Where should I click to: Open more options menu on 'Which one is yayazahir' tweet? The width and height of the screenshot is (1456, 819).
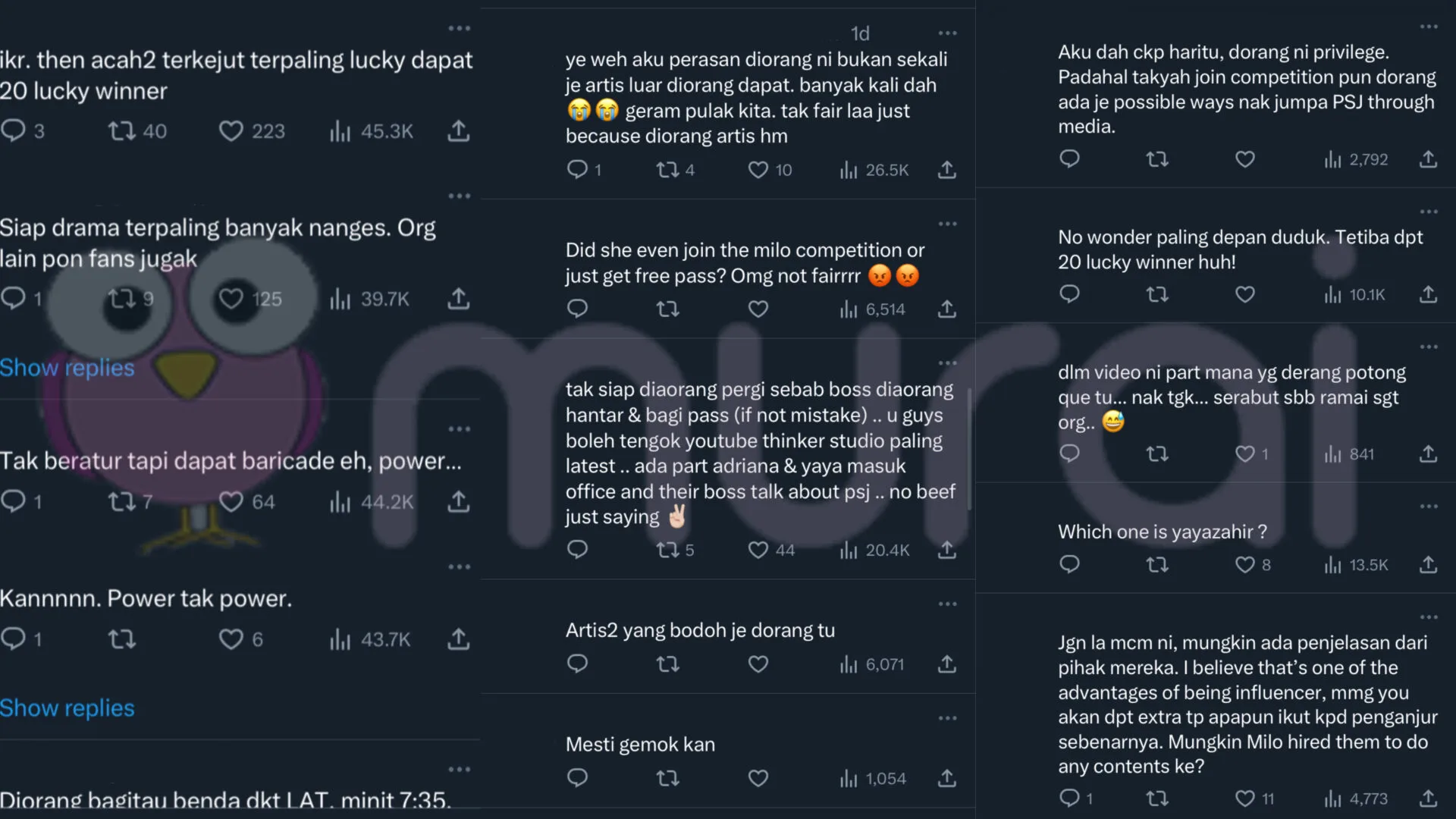click(1429, 506)
